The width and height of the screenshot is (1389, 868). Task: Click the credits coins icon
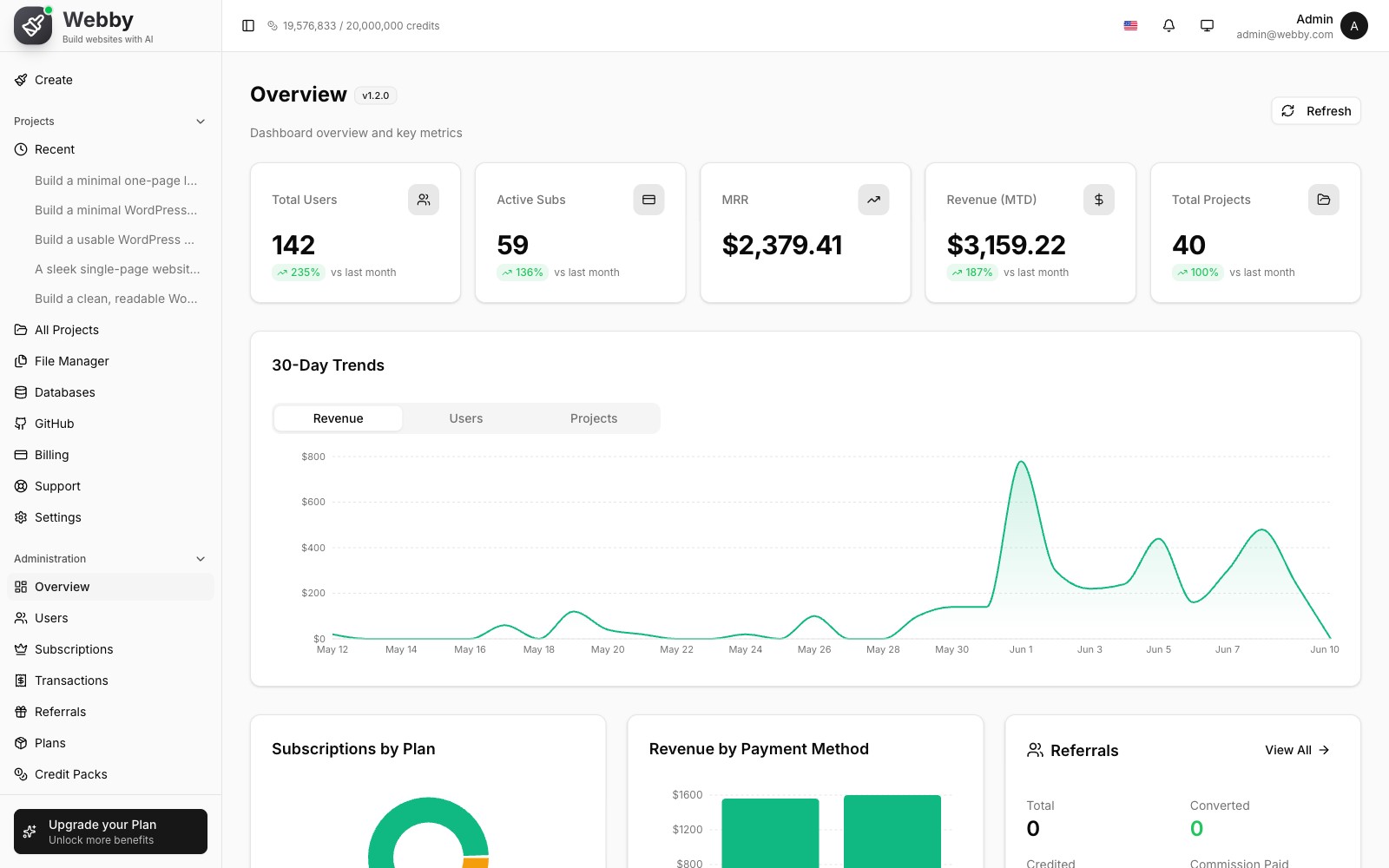click(x=273, y=26)
